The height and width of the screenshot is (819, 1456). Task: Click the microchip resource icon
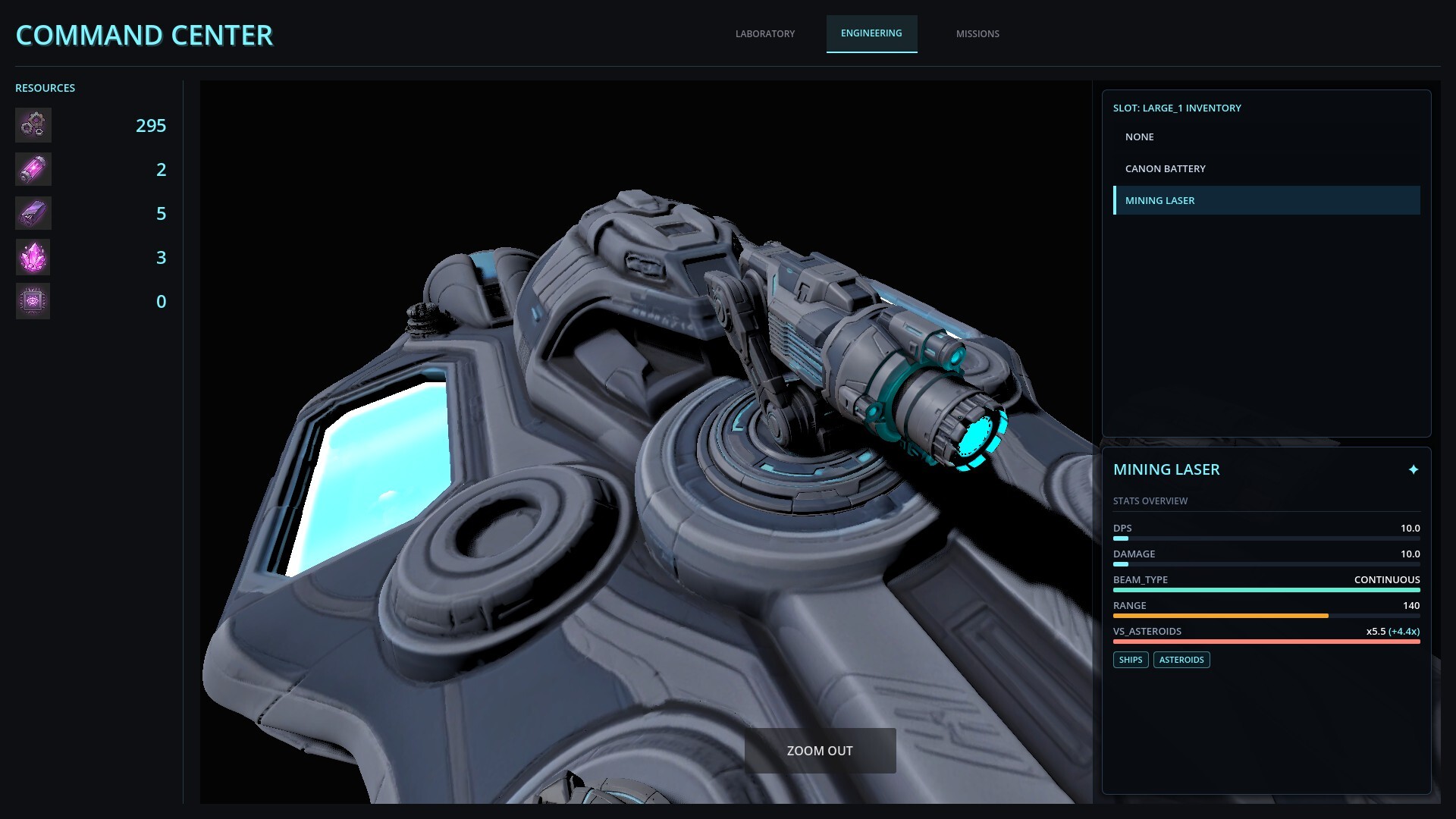tap(33, 301)
